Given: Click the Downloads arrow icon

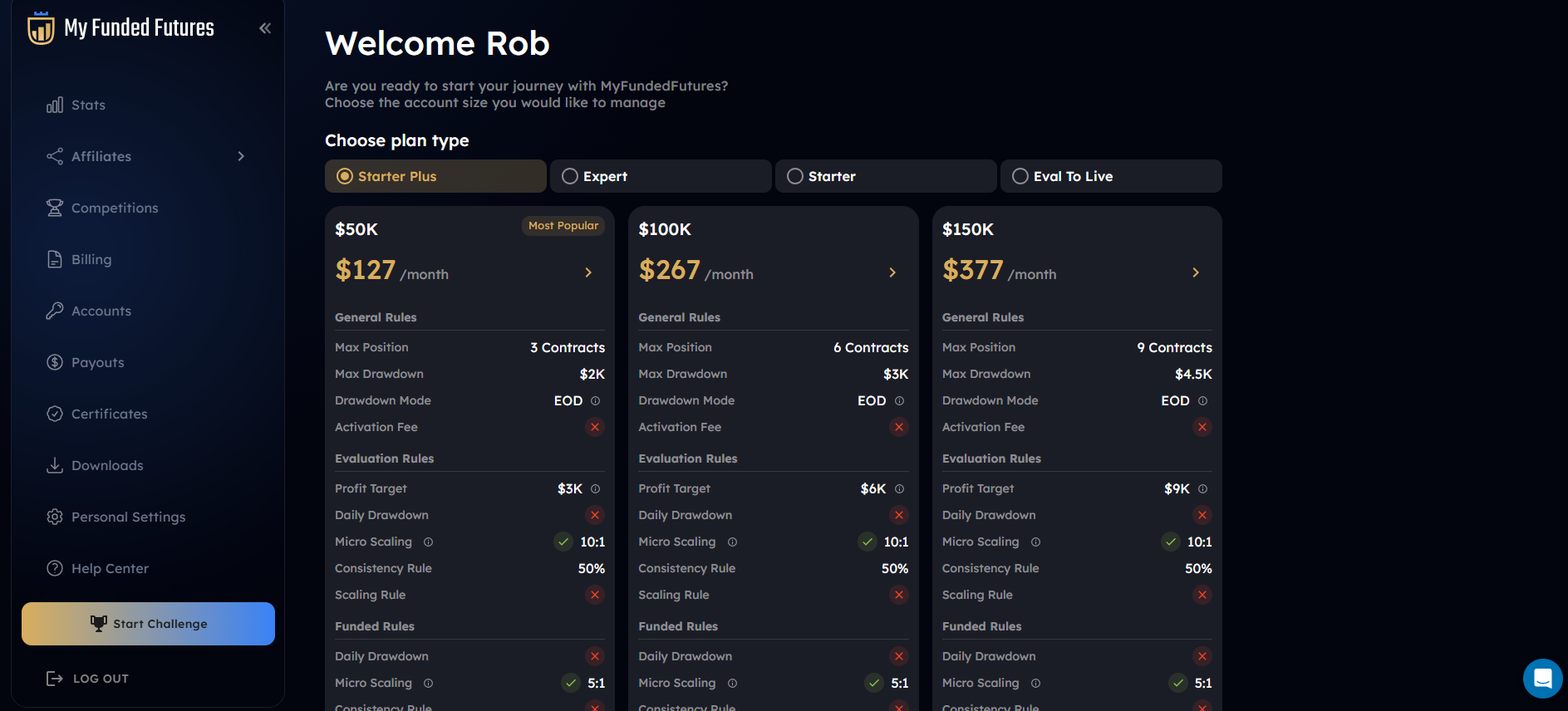Looking at the screenshot, I should [55, 465].
